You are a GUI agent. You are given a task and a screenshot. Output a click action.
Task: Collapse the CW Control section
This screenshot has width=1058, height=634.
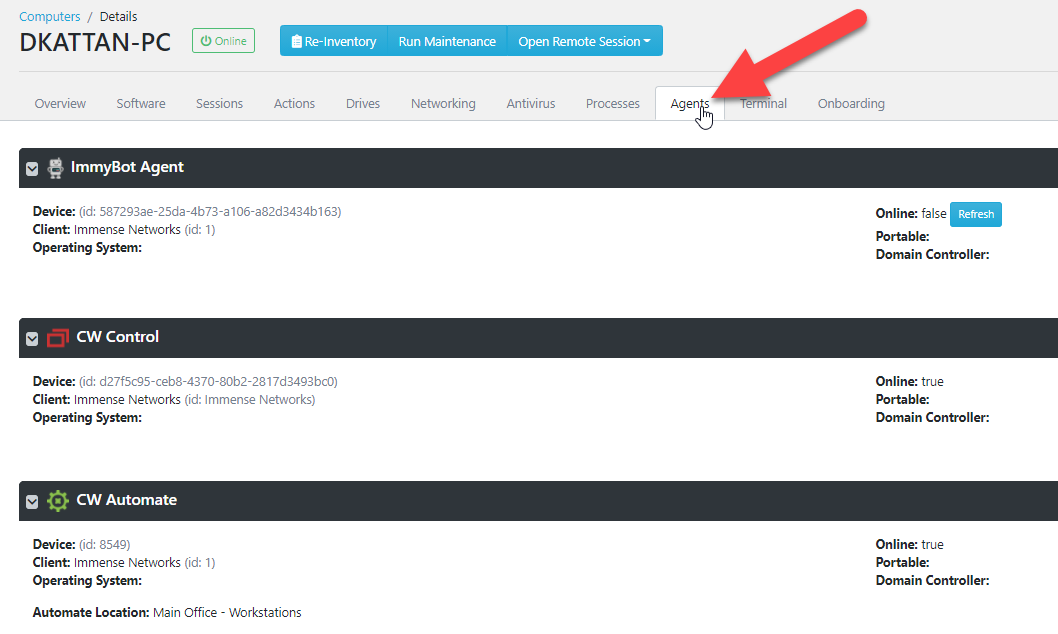32,339
